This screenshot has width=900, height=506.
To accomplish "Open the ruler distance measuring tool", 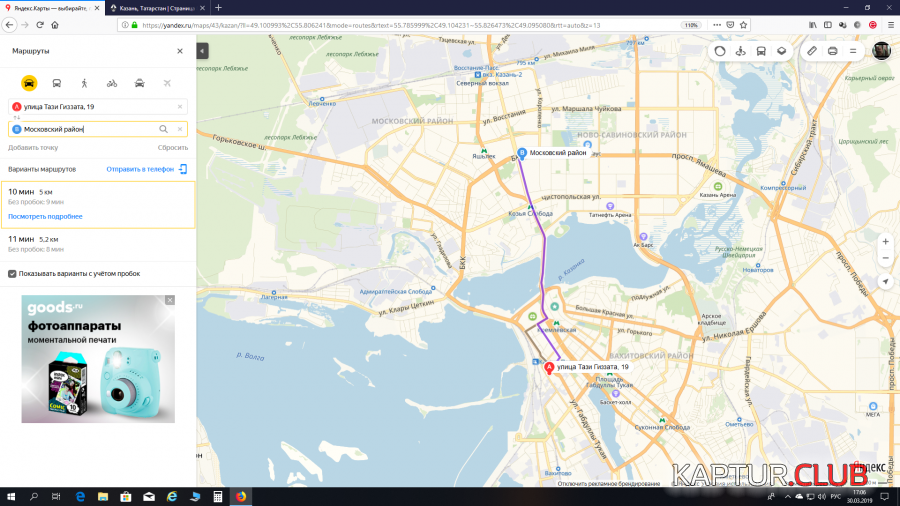I will pyautogui.click(x=812, y=51).
